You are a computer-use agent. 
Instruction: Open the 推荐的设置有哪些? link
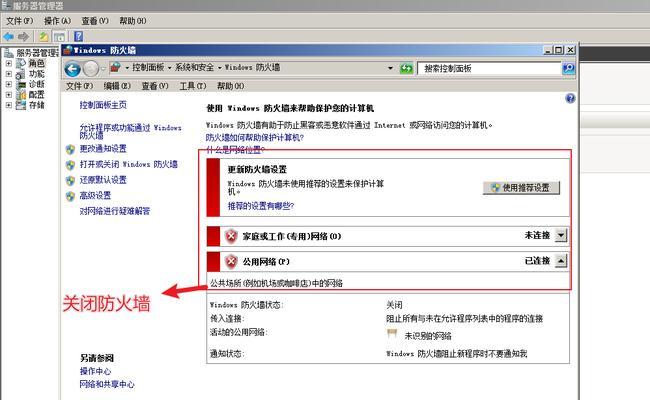click(x=261, y=206)
